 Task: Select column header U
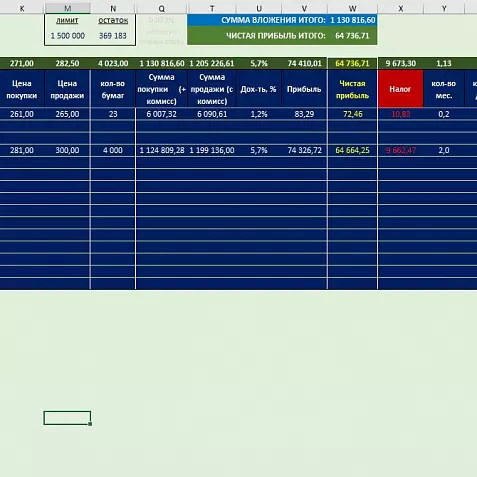pos(259,8)
